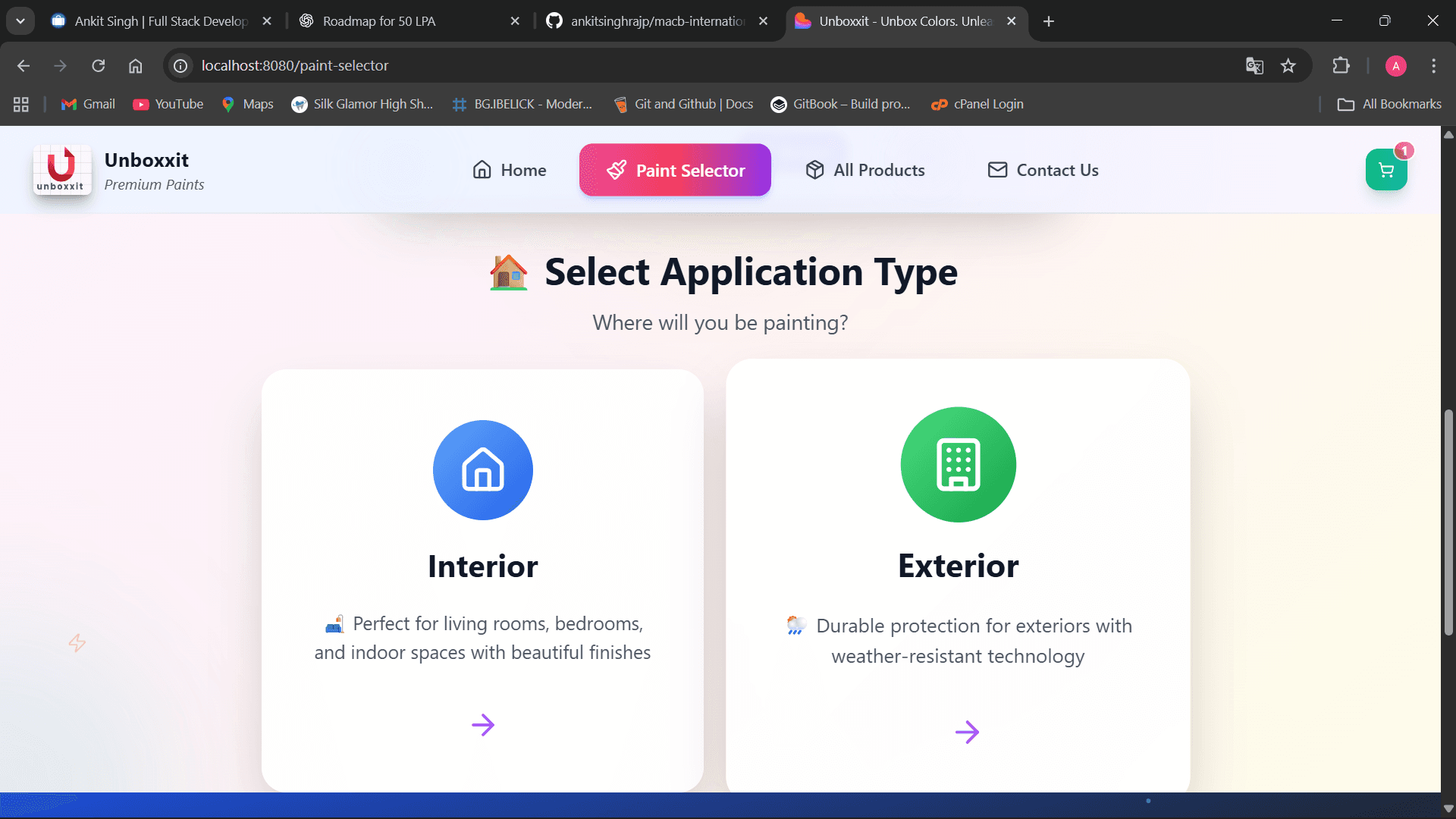This screenshot has width=1456, height=819.
Task: Open the browser Extensions puzzle icon
Action: [1341, 66]
